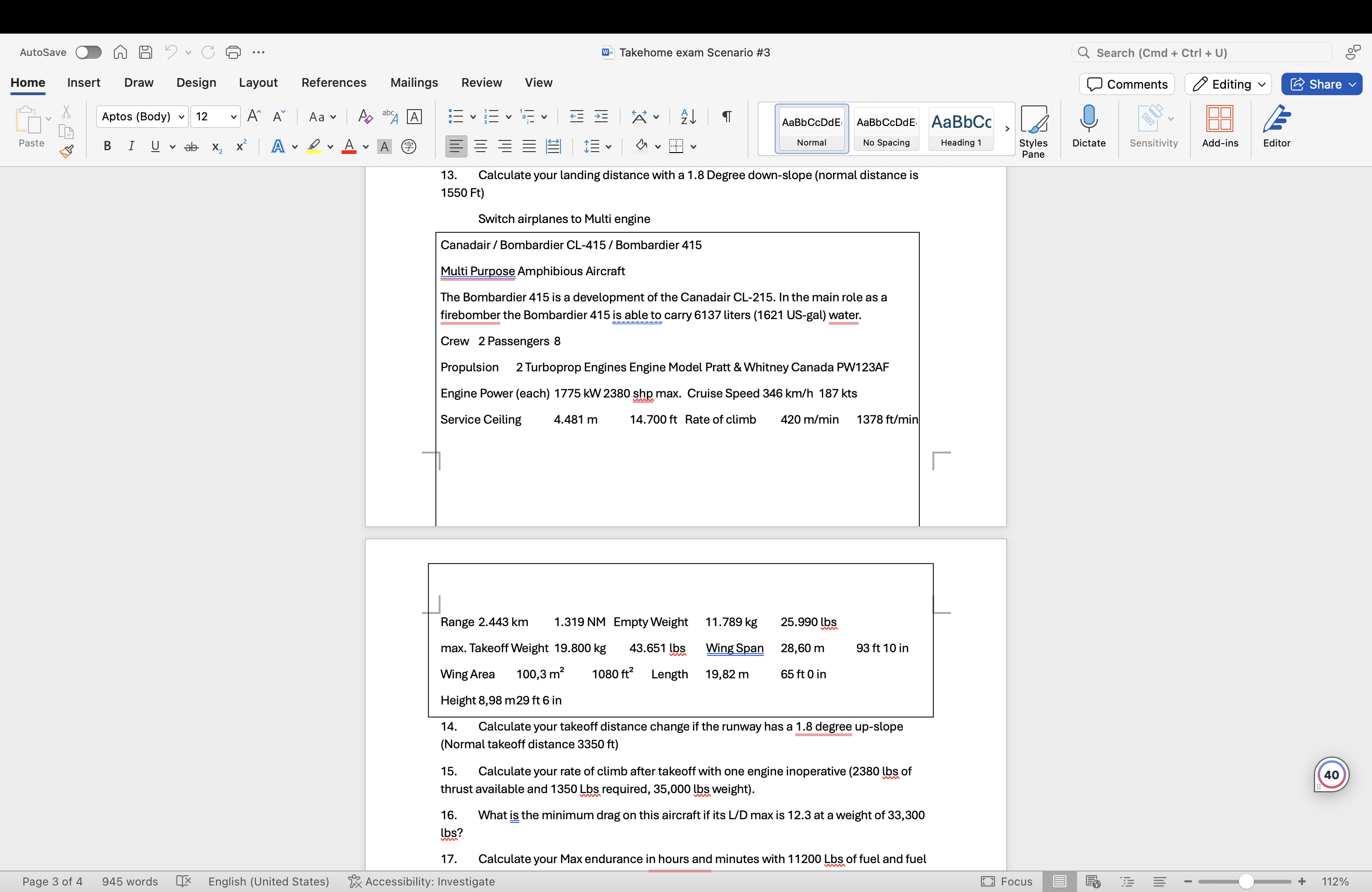Start Dictate with the microphone icon
The width and height of the screenshot is (1372, 892).
[x=1088, y=126]
